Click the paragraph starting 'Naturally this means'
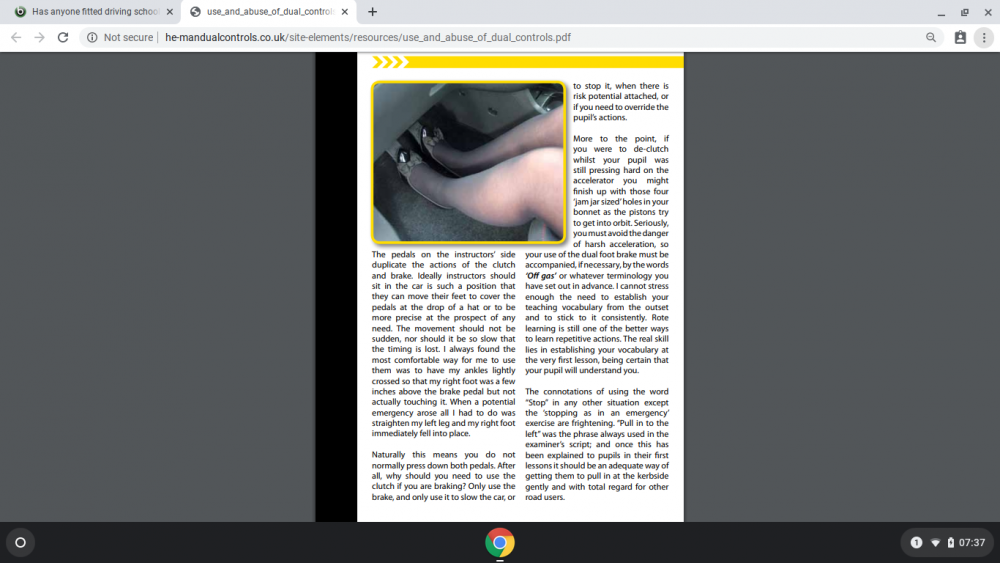 click(x=443, y=476)
